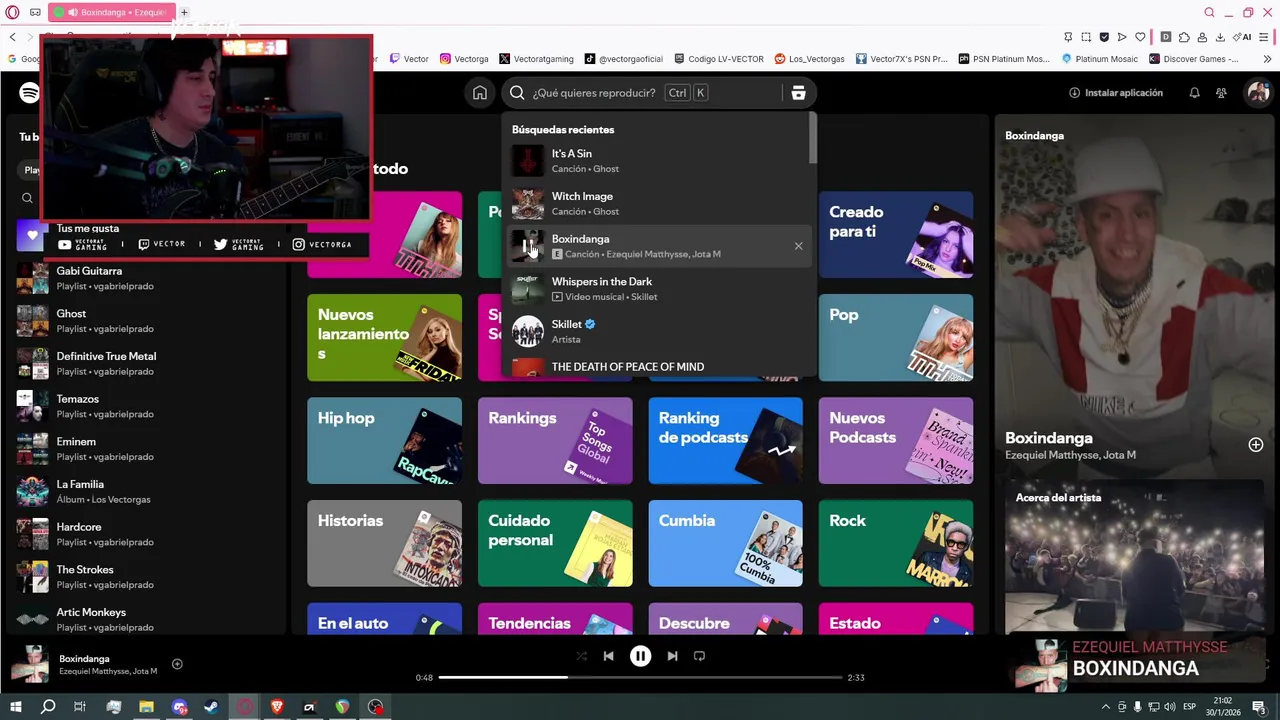Open THE DEATH OF PEACE OF MIND result

tap(659, 367)
